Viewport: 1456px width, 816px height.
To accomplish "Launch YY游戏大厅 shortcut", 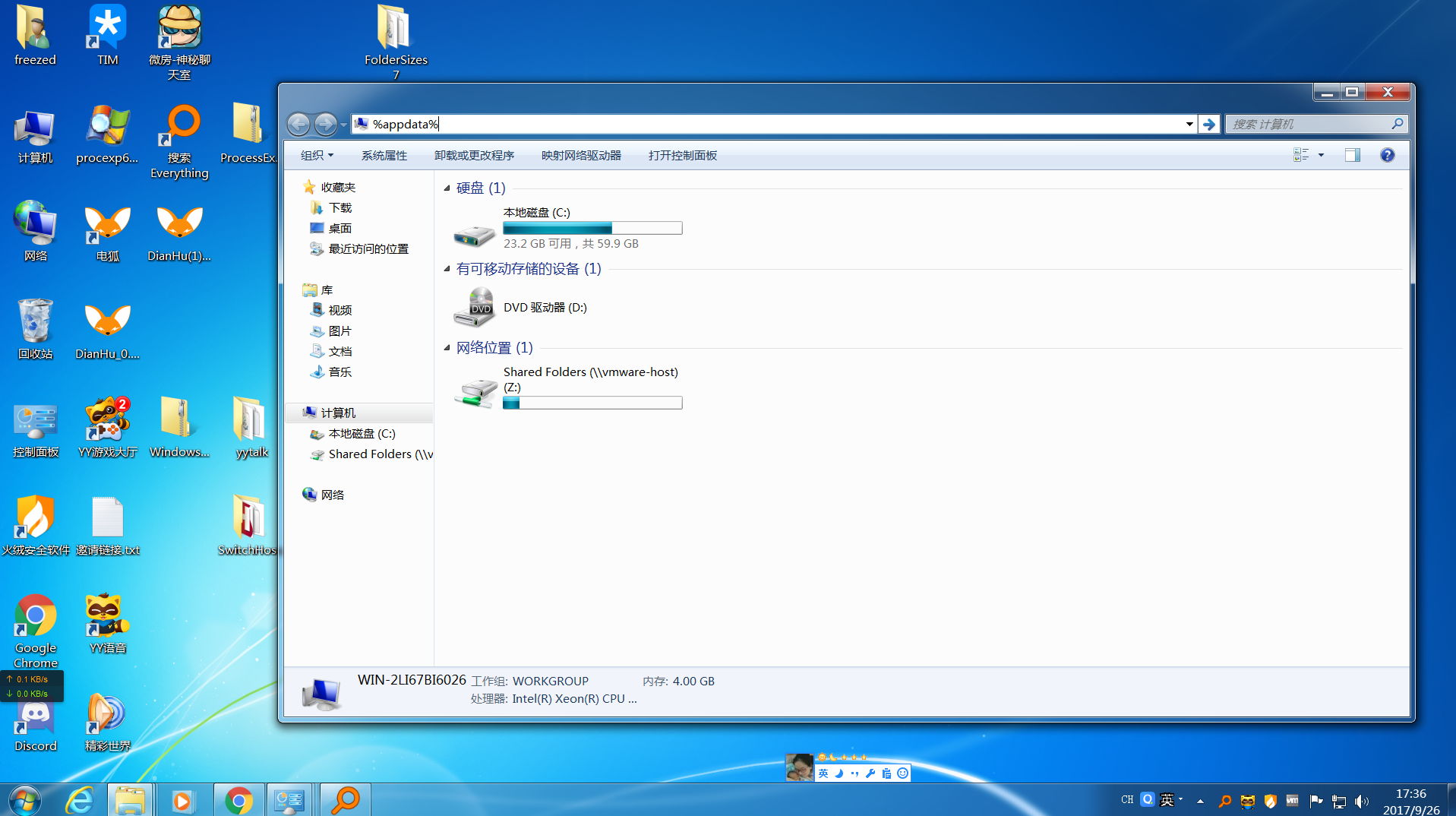I will (x=107, y=428).
